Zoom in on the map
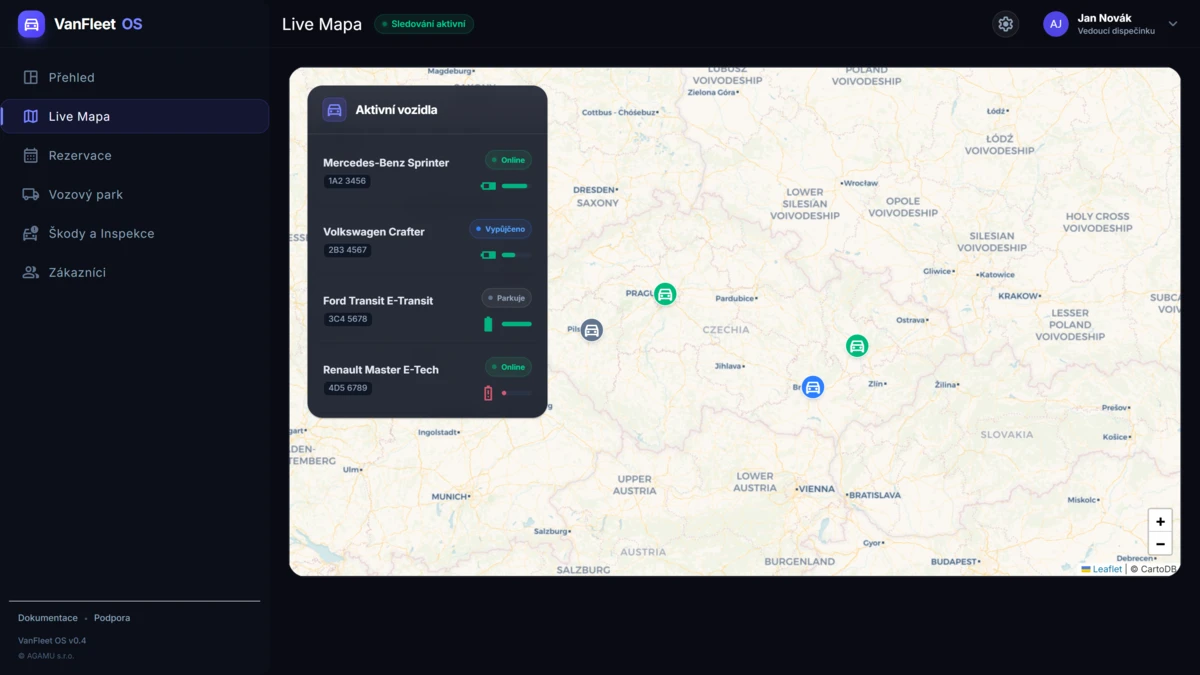Viewport: 1200px width, 675px height. [x=1160, y=521]
